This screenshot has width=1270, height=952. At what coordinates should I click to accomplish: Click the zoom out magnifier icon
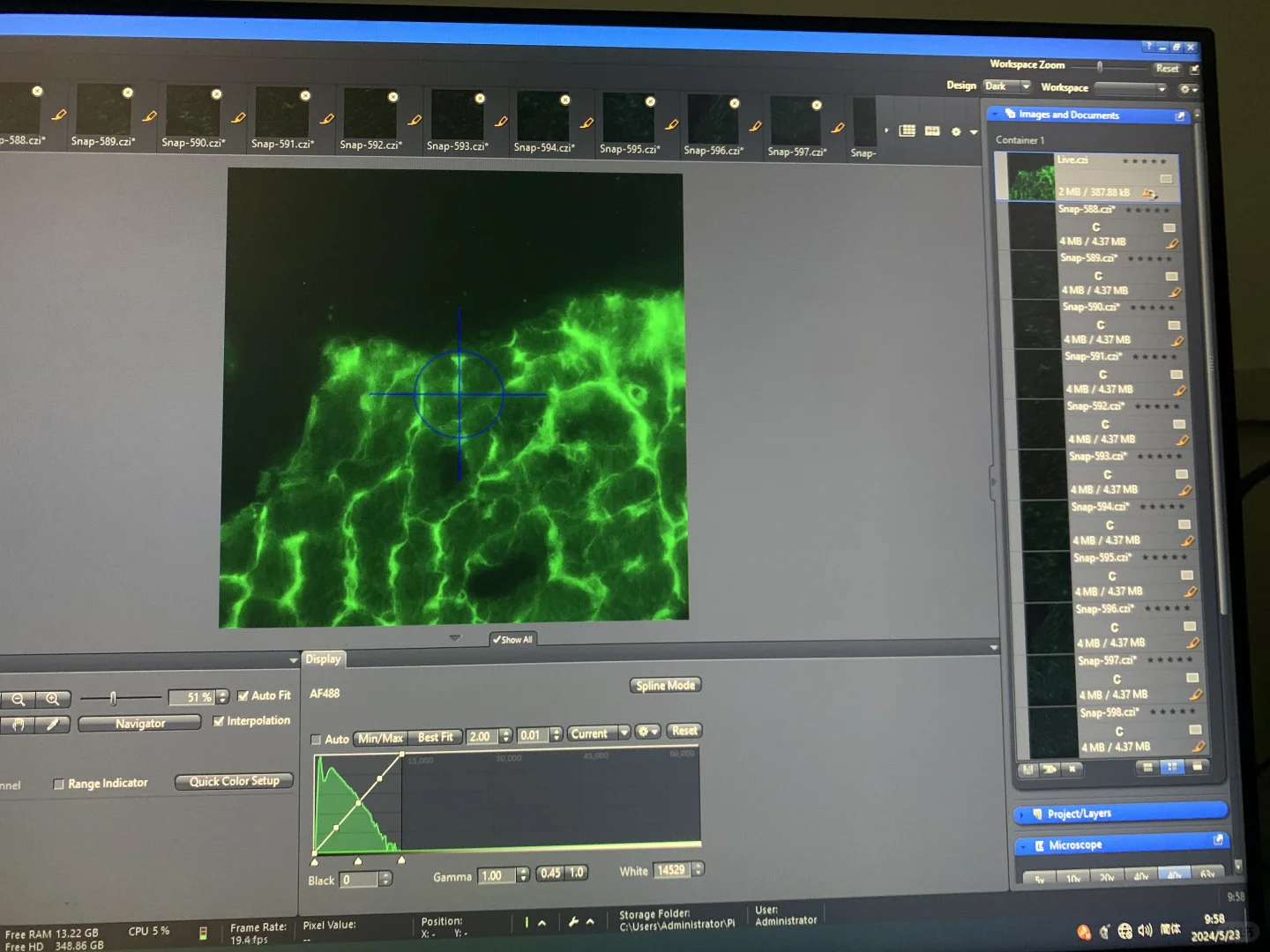[x=19, y=700]
